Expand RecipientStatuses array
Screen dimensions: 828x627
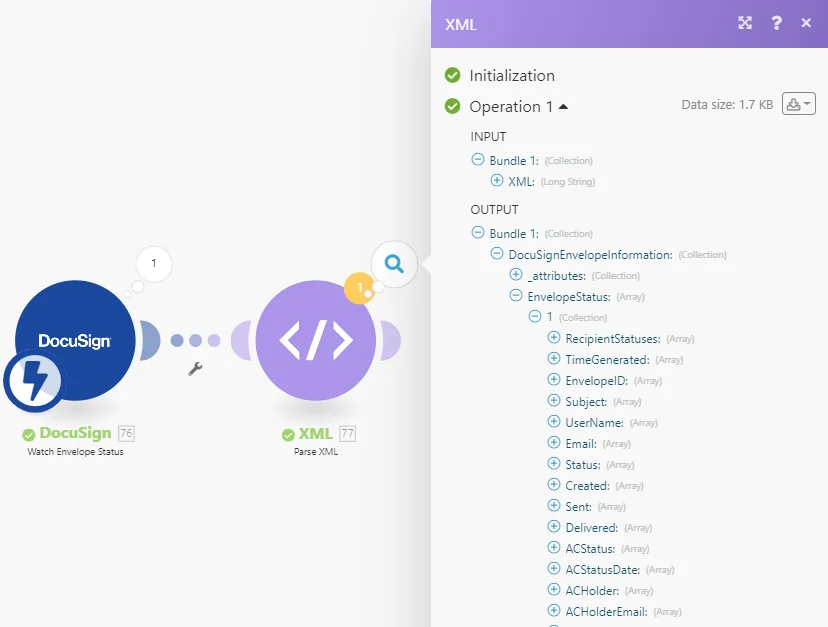(x=553, y=338)
